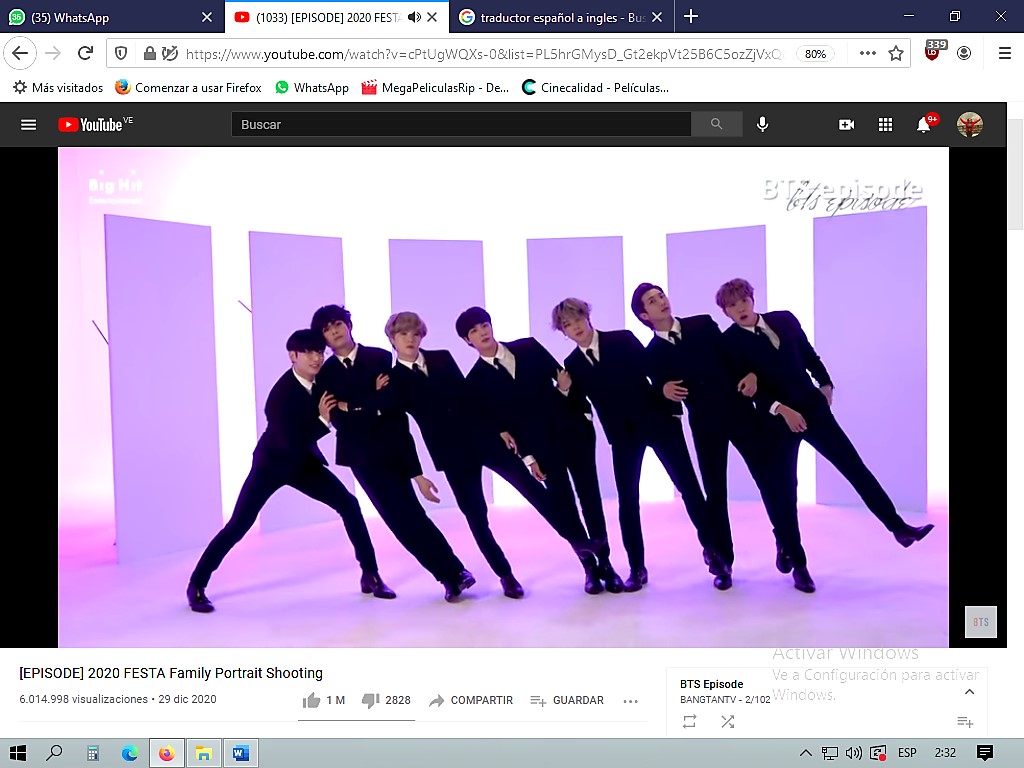Toggle playlist loop
Image resolution: width=1024 pixels, height=768 pixels.
click(x=690, y=721)
